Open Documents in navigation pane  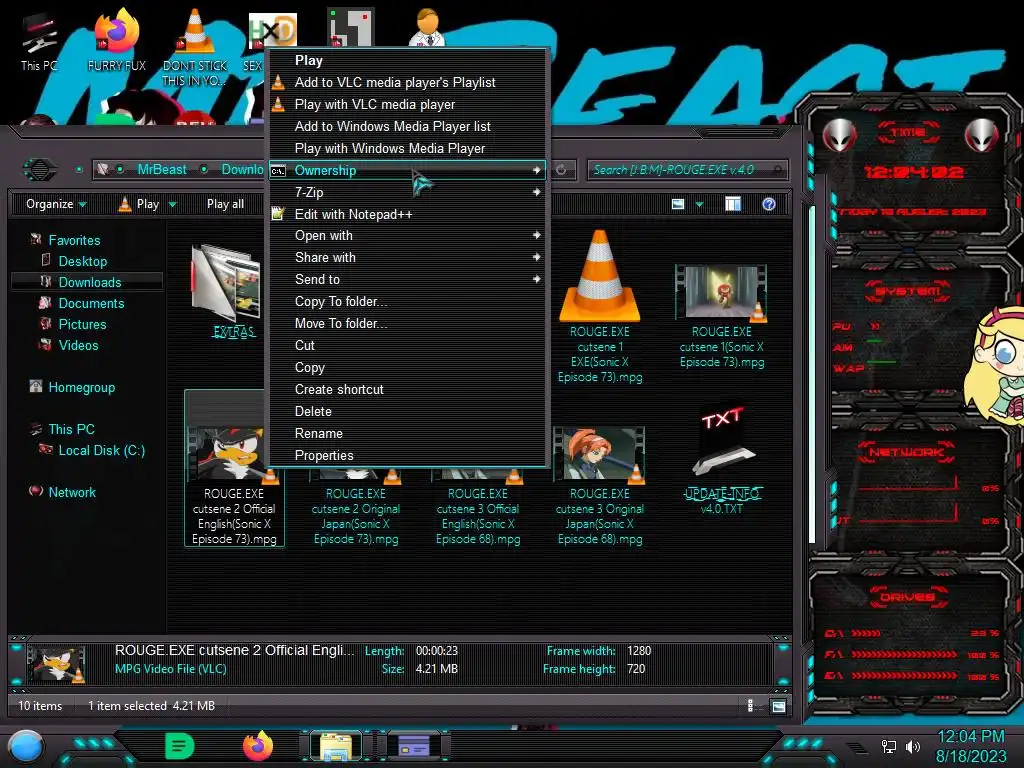pos(91,304)
